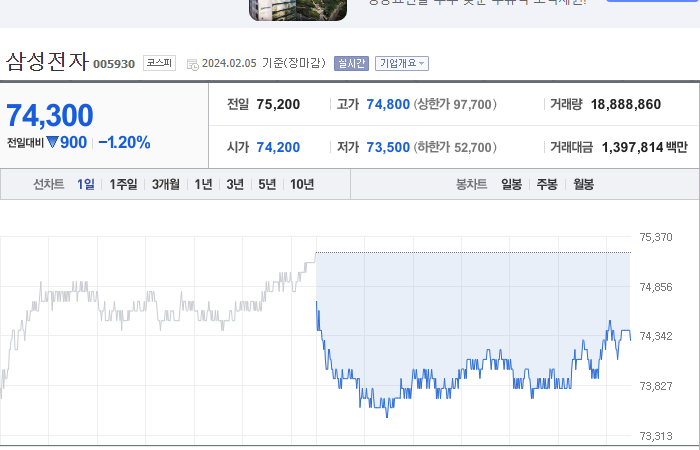
Task: Click the -1.20% change rate
Action: (x=124, y=143)
